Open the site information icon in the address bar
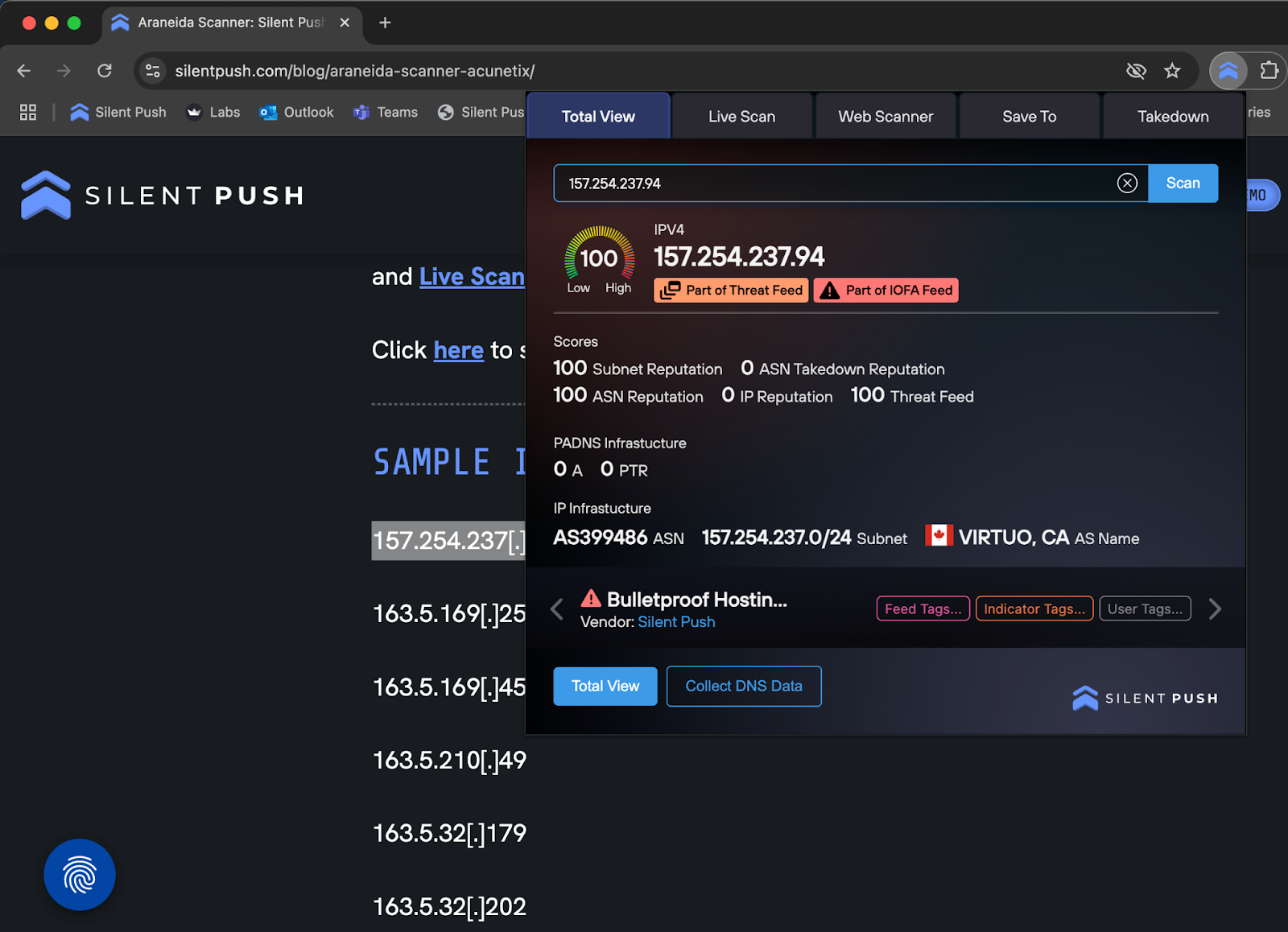The width and height of the screenshot is (1288, 932). pyautogui.click(x=153, y=71)
